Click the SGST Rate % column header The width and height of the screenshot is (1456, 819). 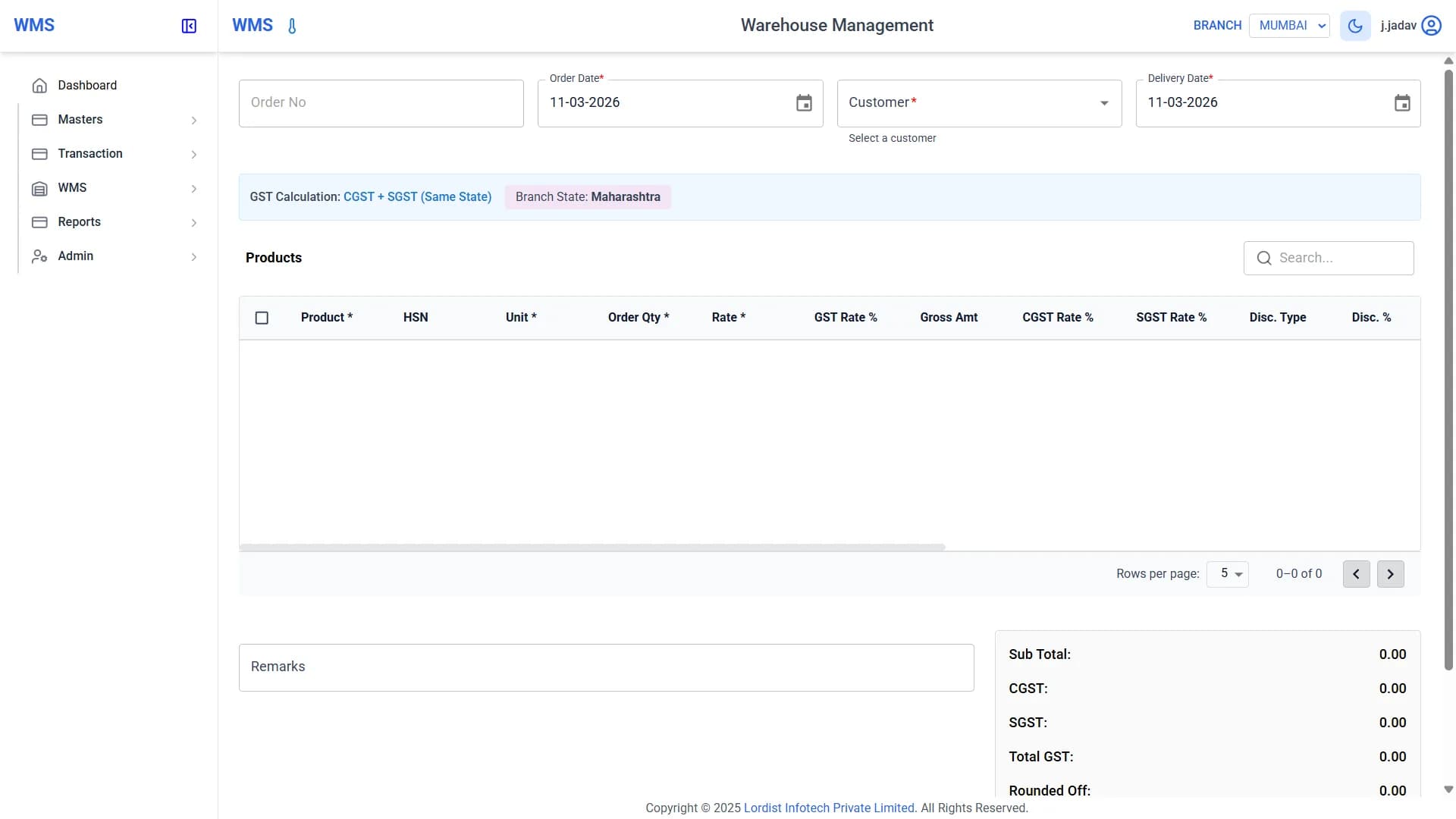[x=1171, y=318]
